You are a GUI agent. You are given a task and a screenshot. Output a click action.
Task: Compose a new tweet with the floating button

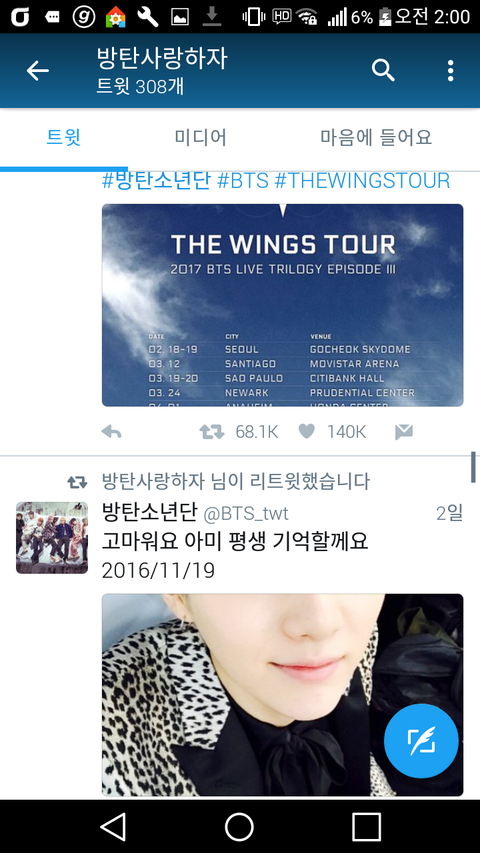point(421,741)
